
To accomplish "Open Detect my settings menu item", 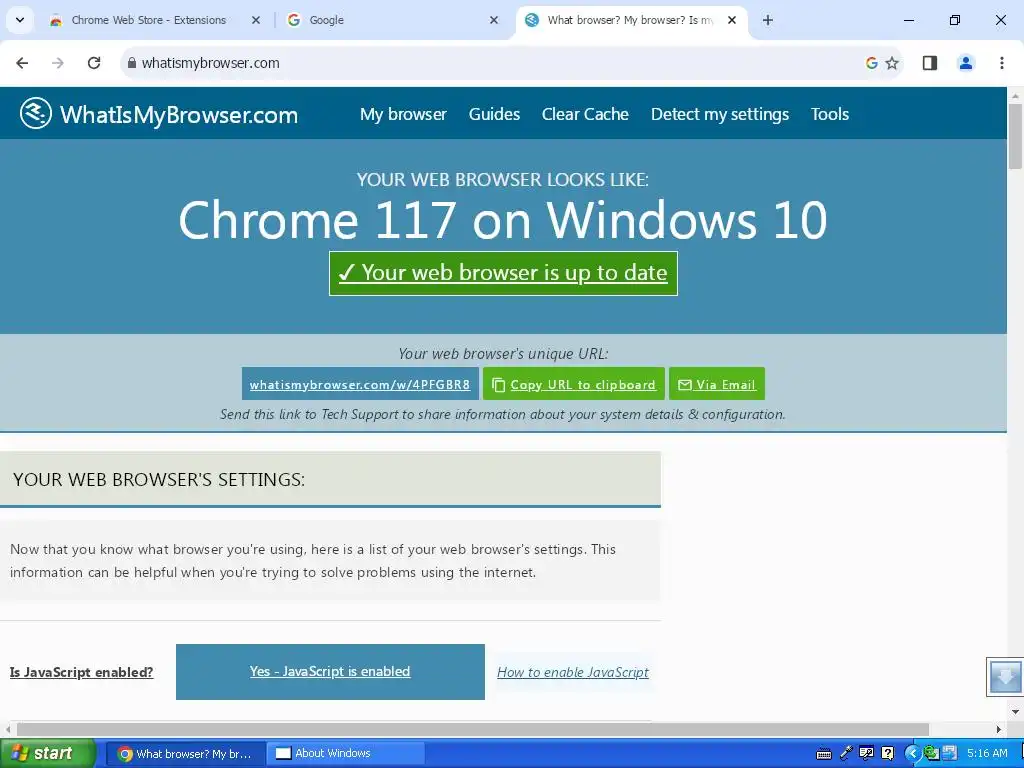I will [720, 114].
